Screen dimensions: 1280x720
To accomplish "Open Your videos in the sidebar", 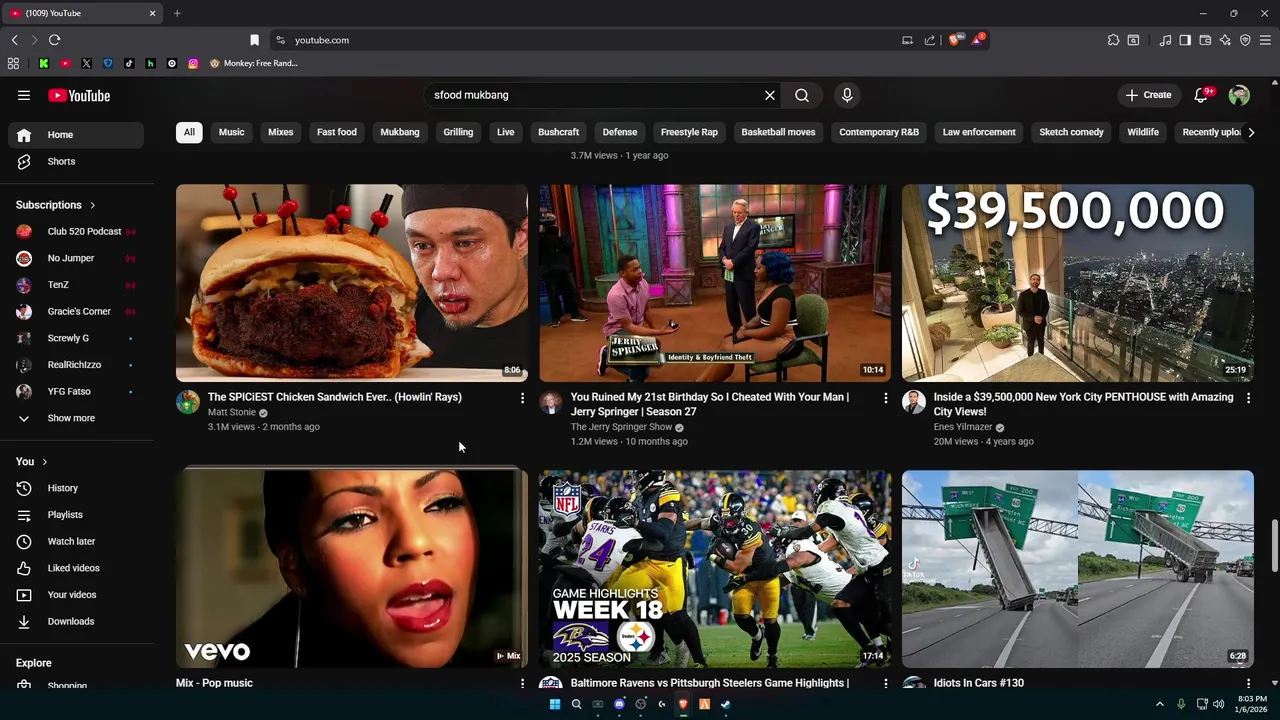I will coord(76,595).
